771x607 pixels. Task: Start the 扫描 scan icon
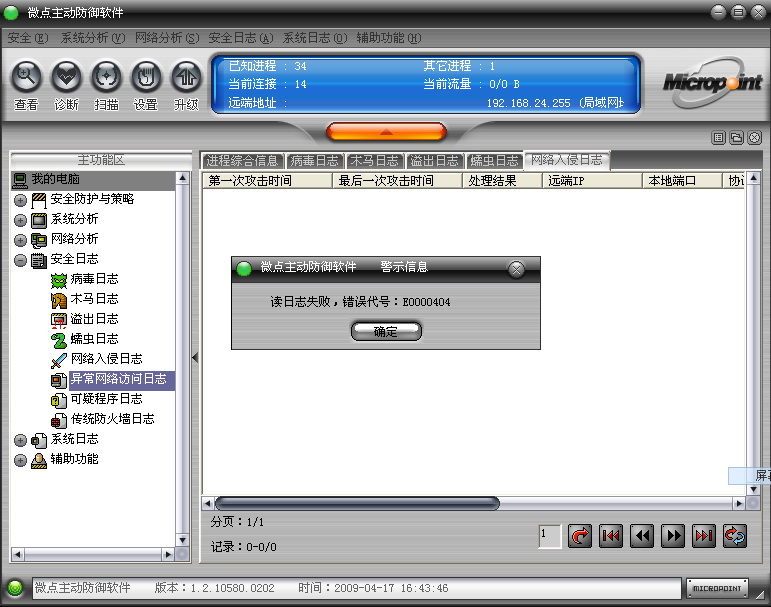point(106,77)
